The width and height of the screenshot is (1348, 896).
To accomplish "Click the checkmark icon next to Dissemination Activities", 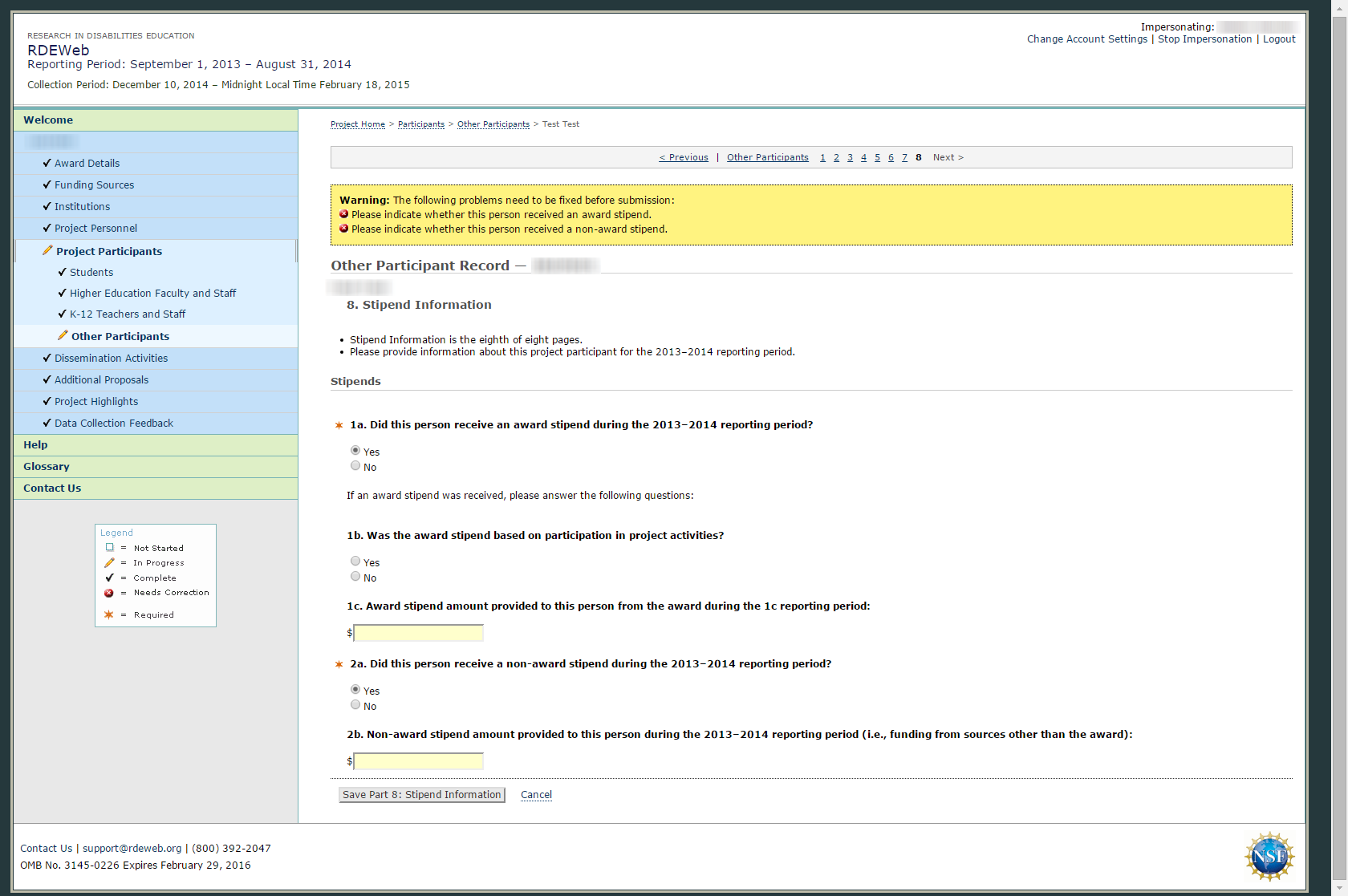I will point(47,358).
